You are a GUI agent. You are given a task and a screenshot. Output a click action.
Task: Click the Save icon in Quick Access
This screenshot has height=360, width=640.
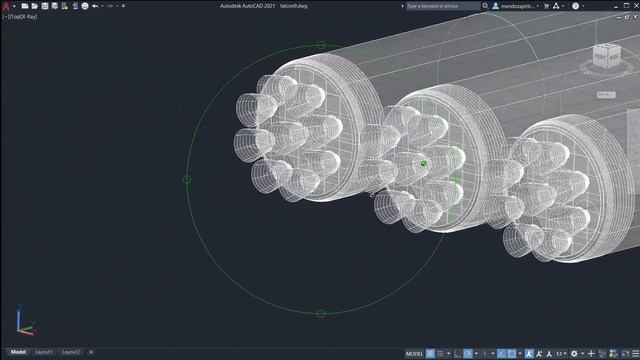point(45,6)
